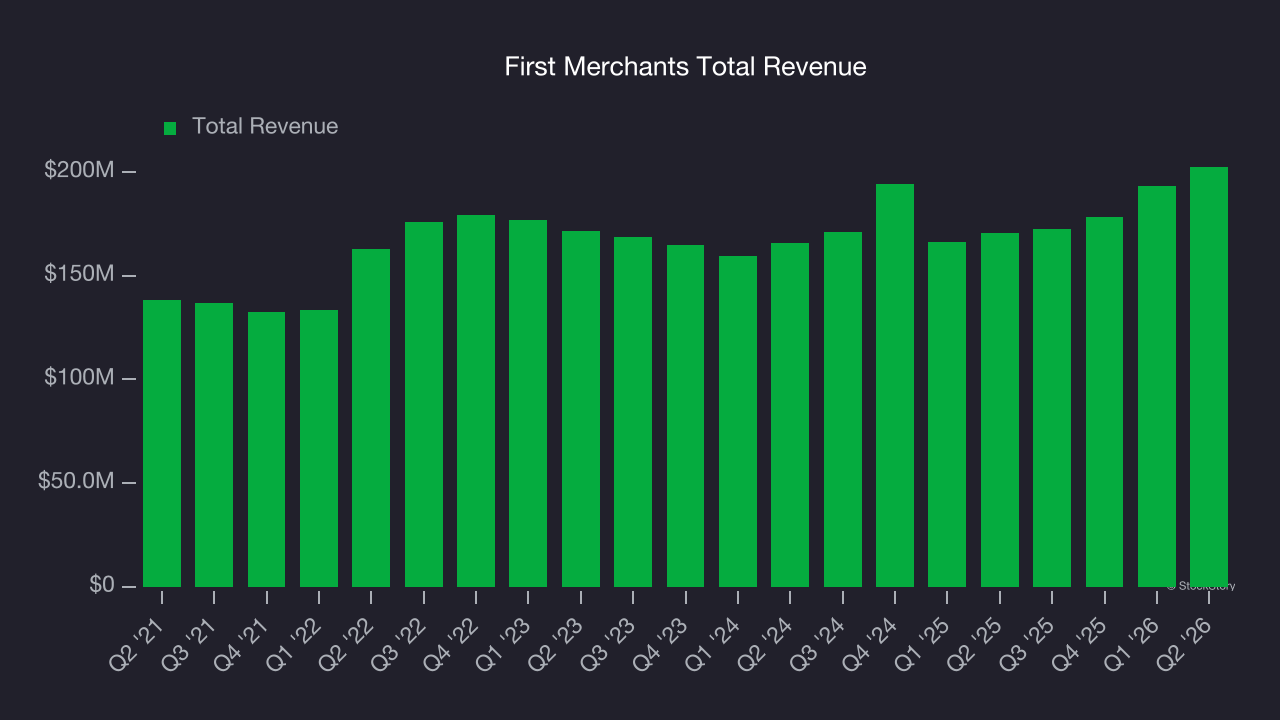
Task: Select the Q4 '21 revenue bar
Action: click(x=267, y=449)
